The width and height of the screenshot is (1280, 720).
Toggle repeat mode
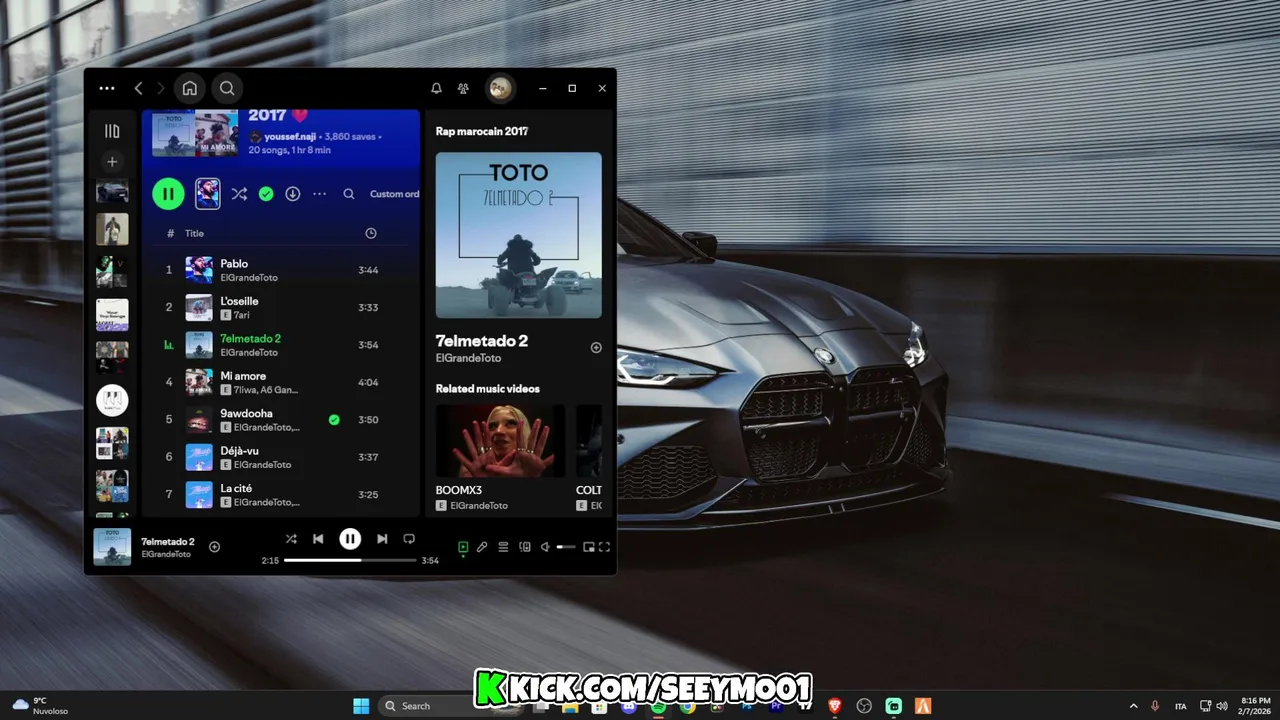[x=409, y=539]
